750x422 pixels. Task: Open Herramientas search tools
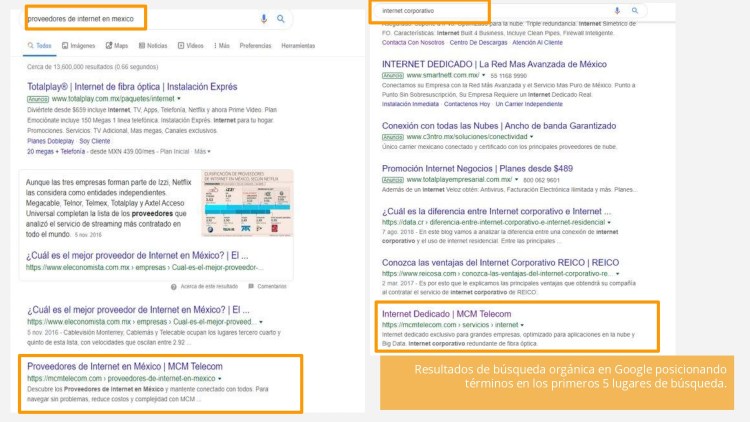[x=298, y=46]
